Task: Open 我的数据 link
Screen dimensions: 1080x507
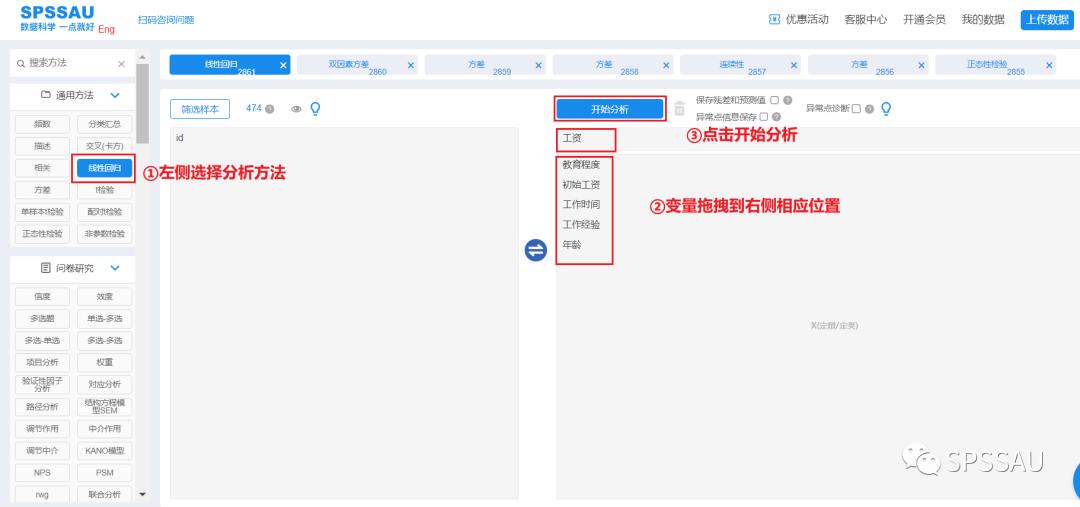Action: pos(983,19)
